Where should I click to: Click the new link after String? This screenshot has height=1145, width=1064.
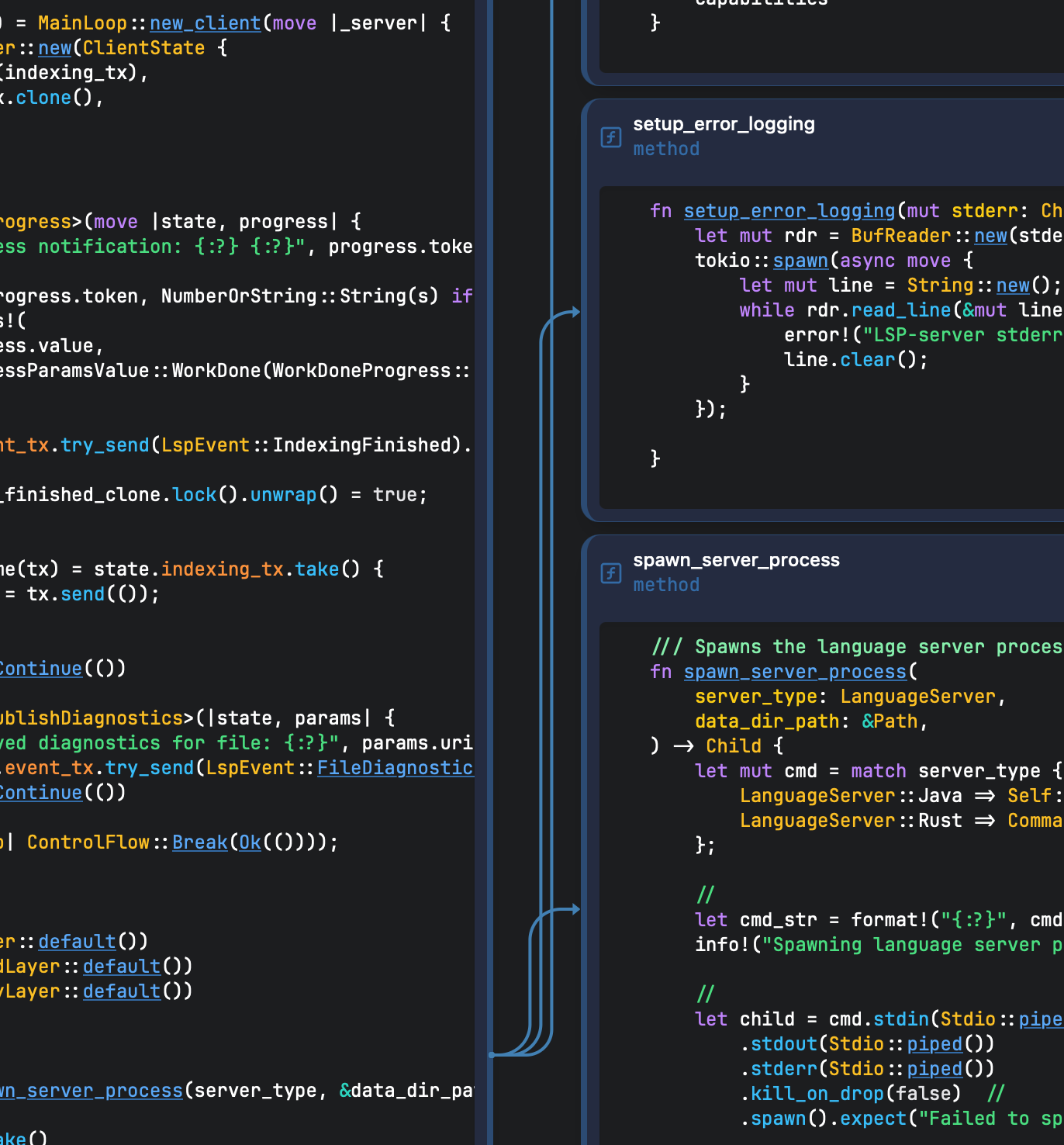tap(1013, 285)
